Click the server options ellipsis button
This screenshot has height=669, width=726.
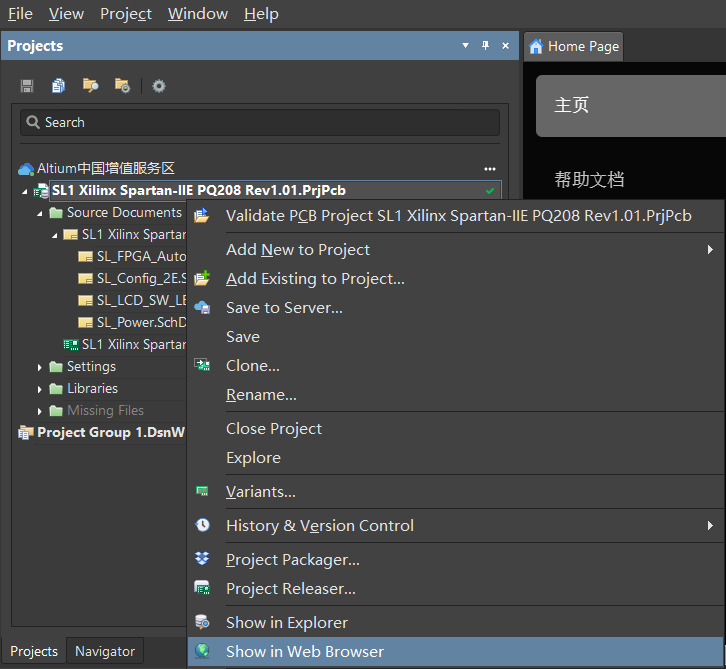point(490,169)
